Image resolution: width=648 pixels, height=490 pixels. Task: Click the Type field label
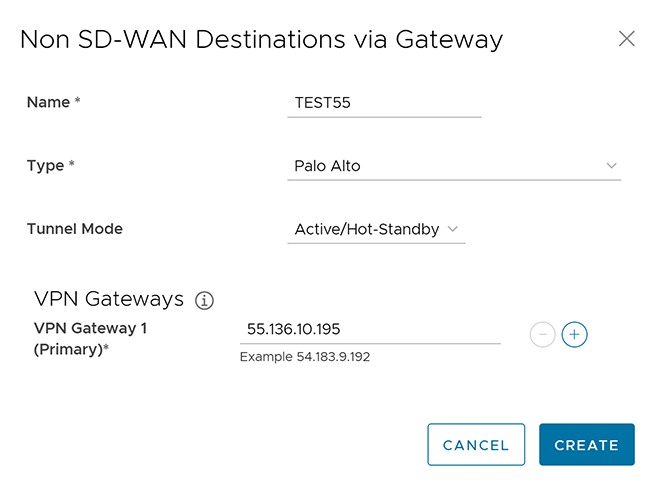point(45,165)
